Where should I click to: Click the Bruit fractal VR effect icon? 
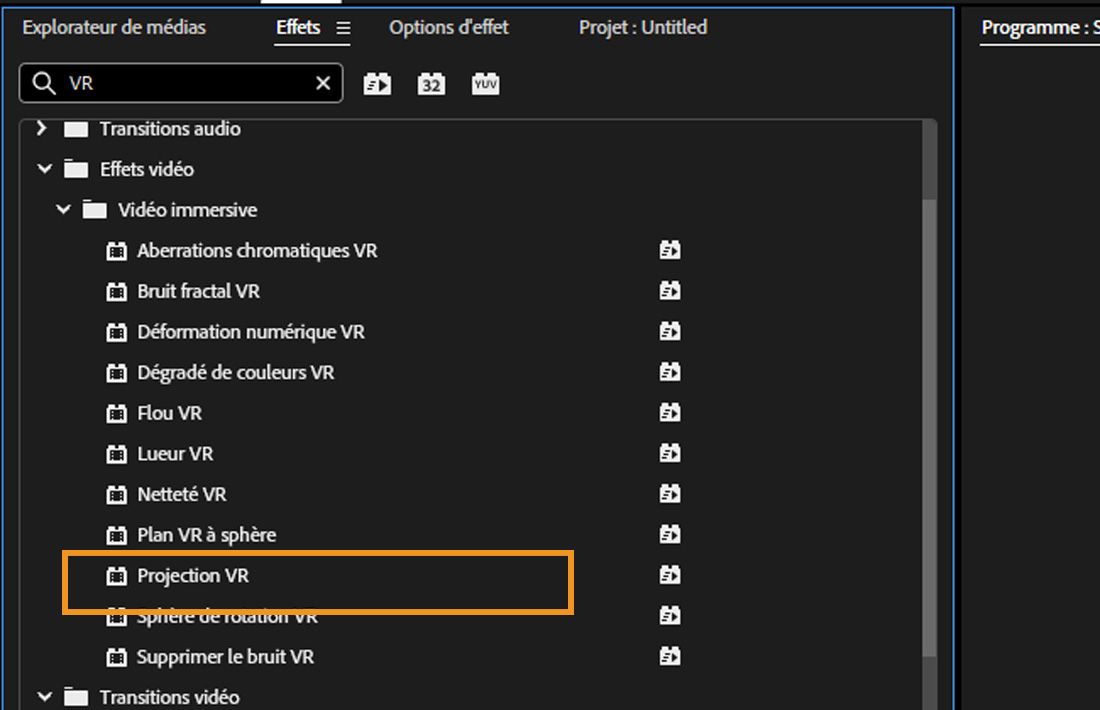click(117, 292)
